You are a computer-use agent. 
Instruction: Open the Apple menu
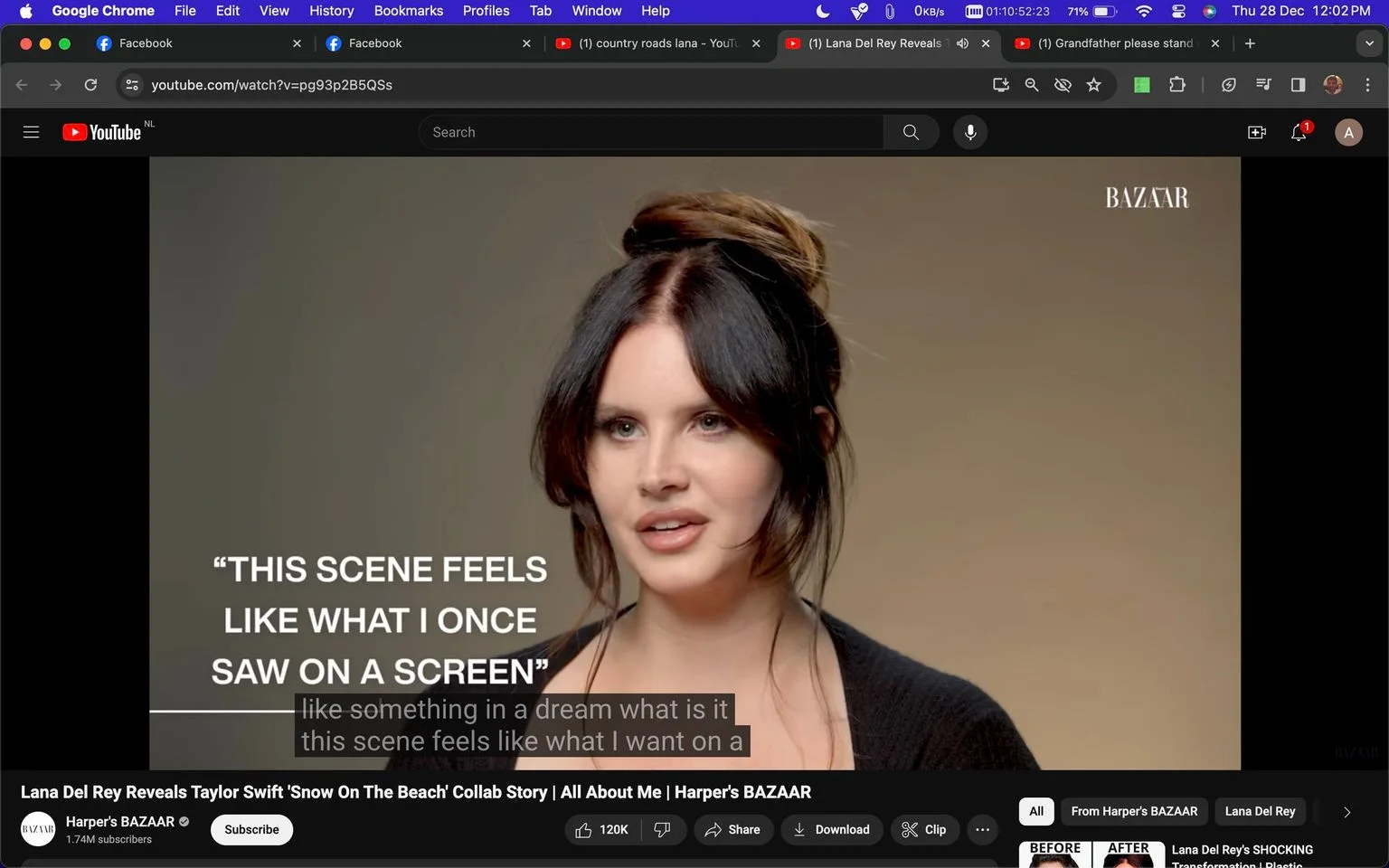25,11
